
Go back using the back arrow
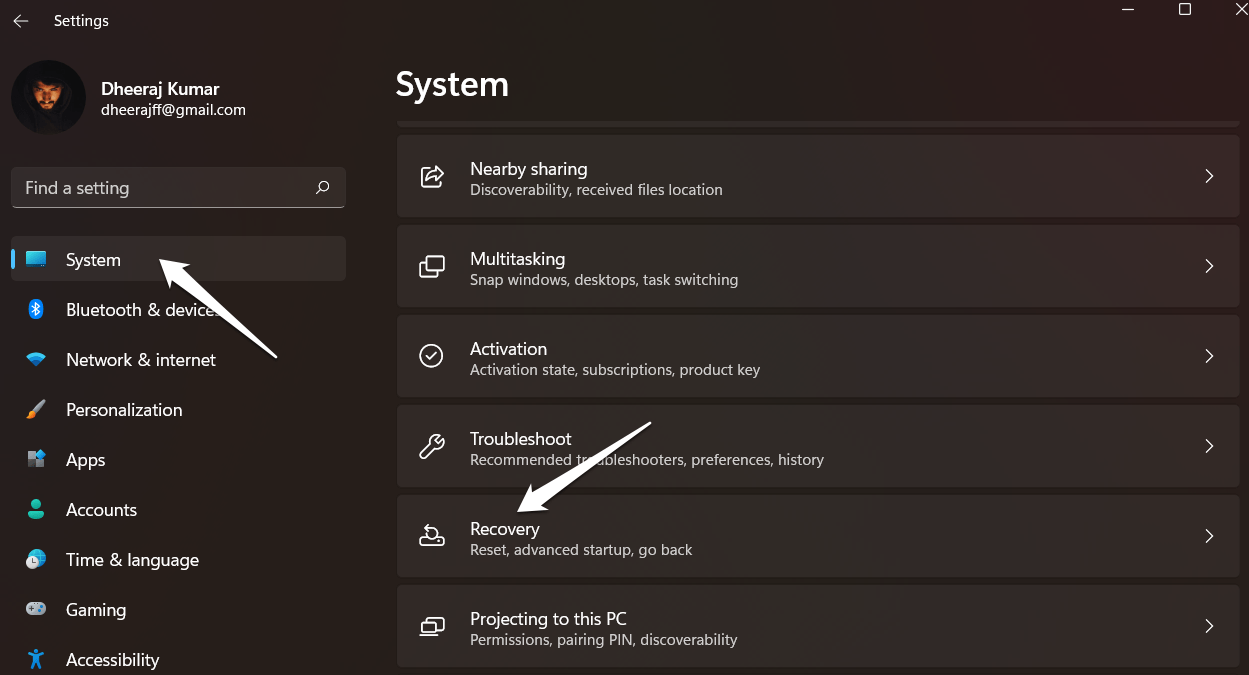[x=21, y=21]
